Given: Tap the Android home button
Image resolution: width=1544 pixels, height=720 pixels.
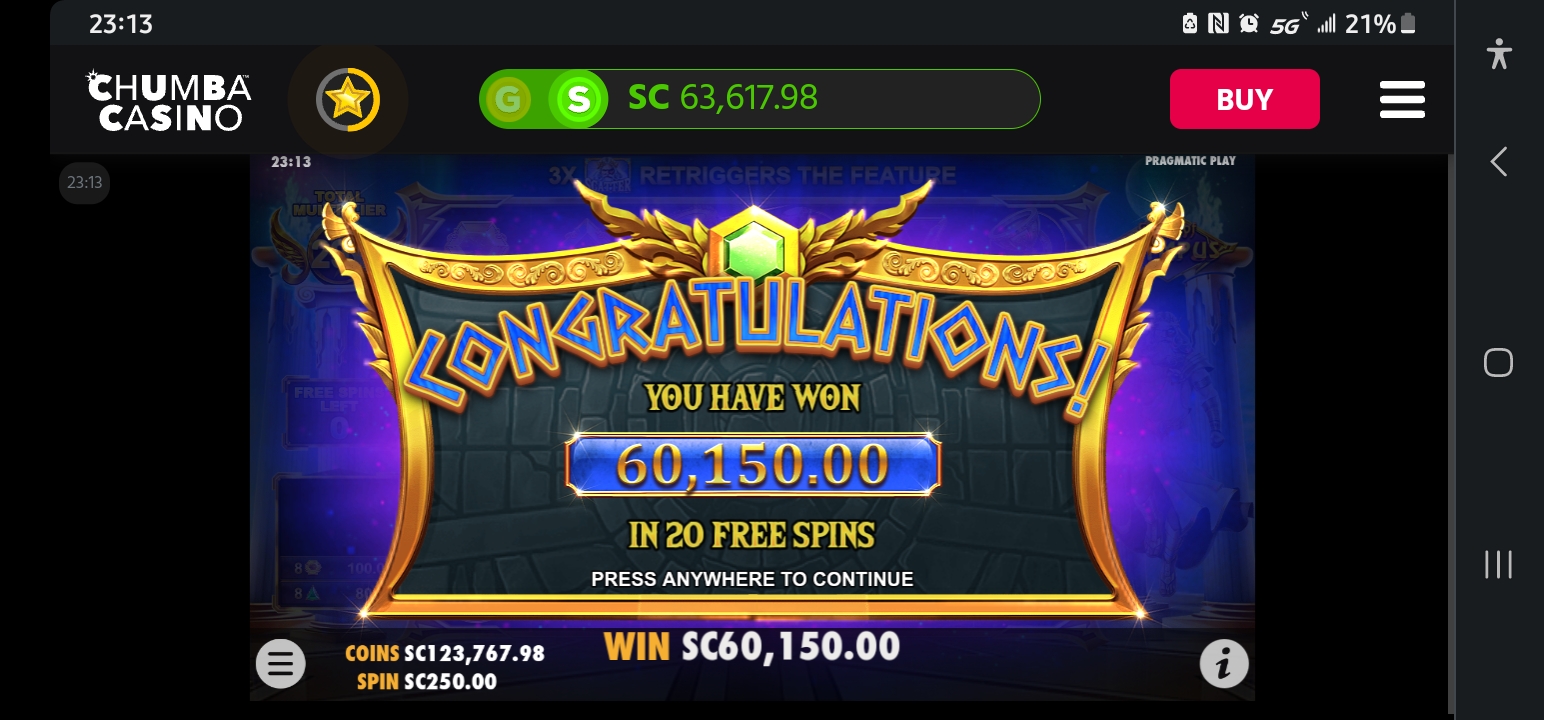Looking at the screenshot, I should pos(1498,362).
